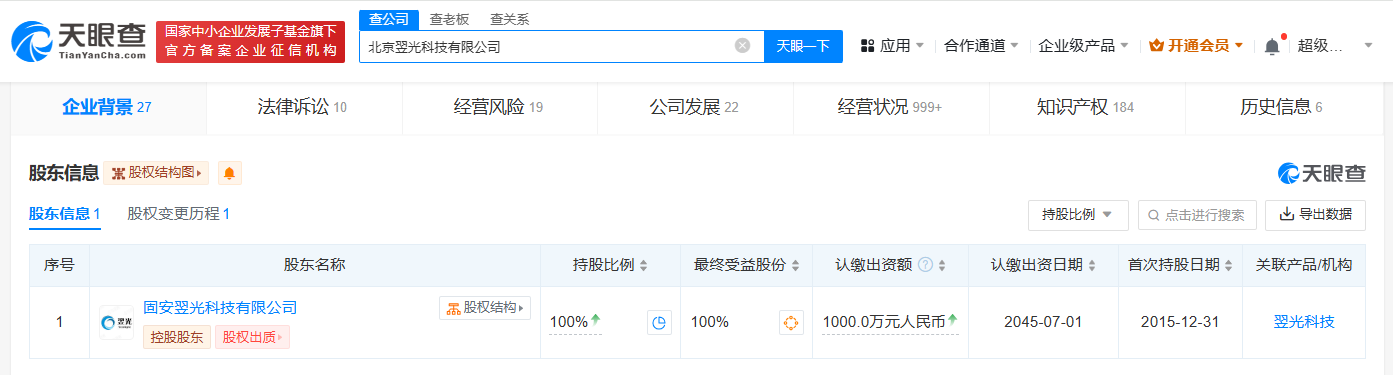
Task: Open the 持股比例 filter dropdown
Action: (1078, 215)
